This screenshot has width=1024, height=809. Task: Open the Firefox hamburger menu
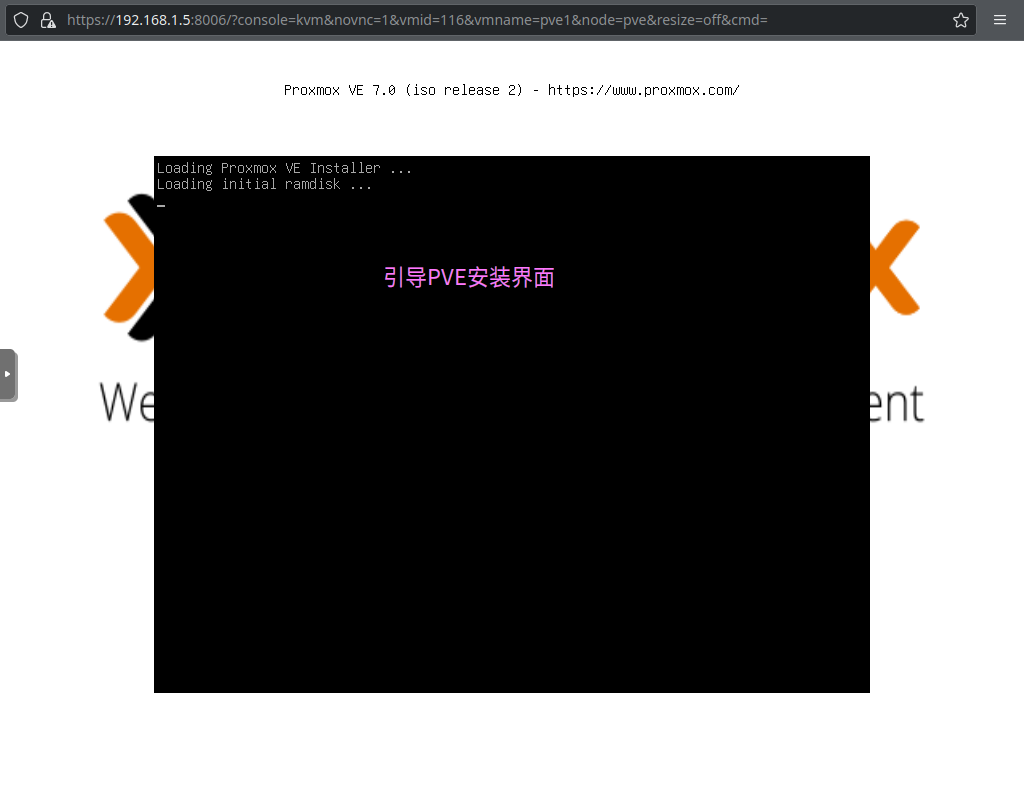[1000, 20]
